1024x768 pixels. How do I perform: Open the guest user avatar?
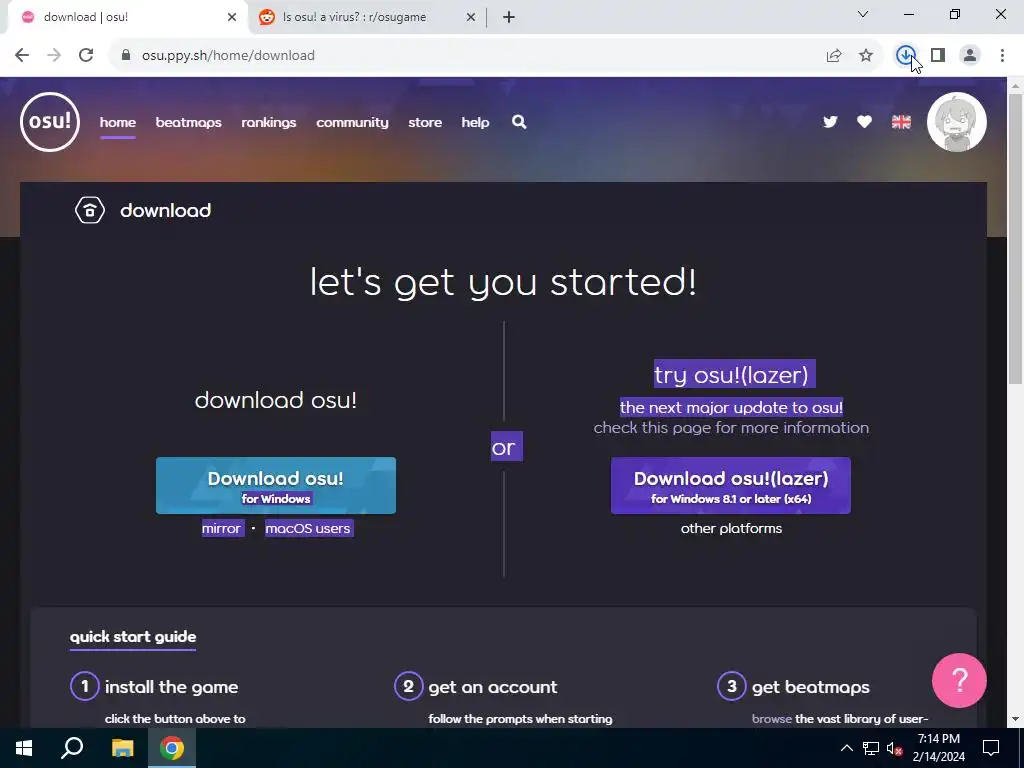pos(957,122)
